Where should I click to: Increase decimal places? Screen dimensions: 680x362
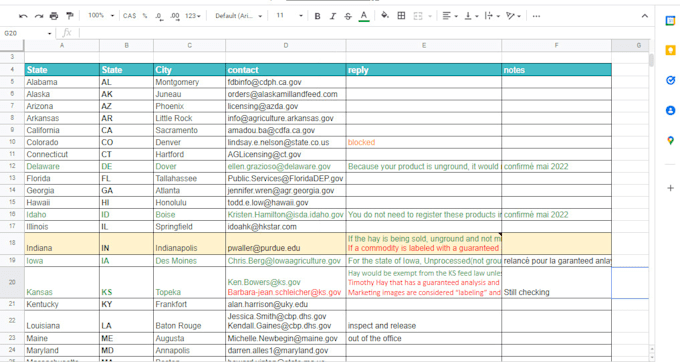[175, 16]
